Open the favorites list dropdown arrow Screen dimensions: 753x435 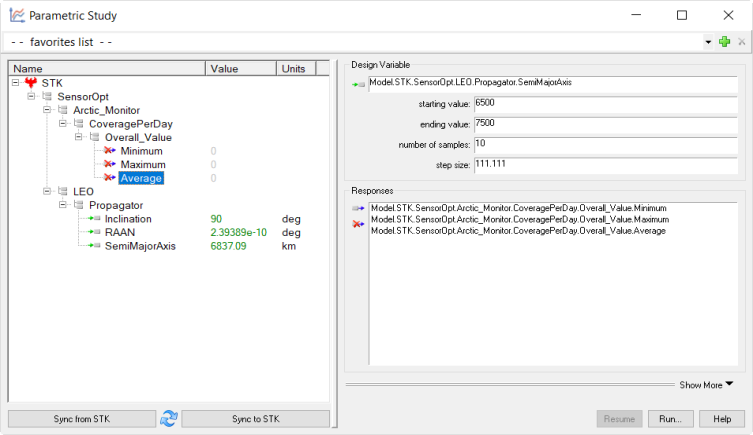click(x=708, y=42)
